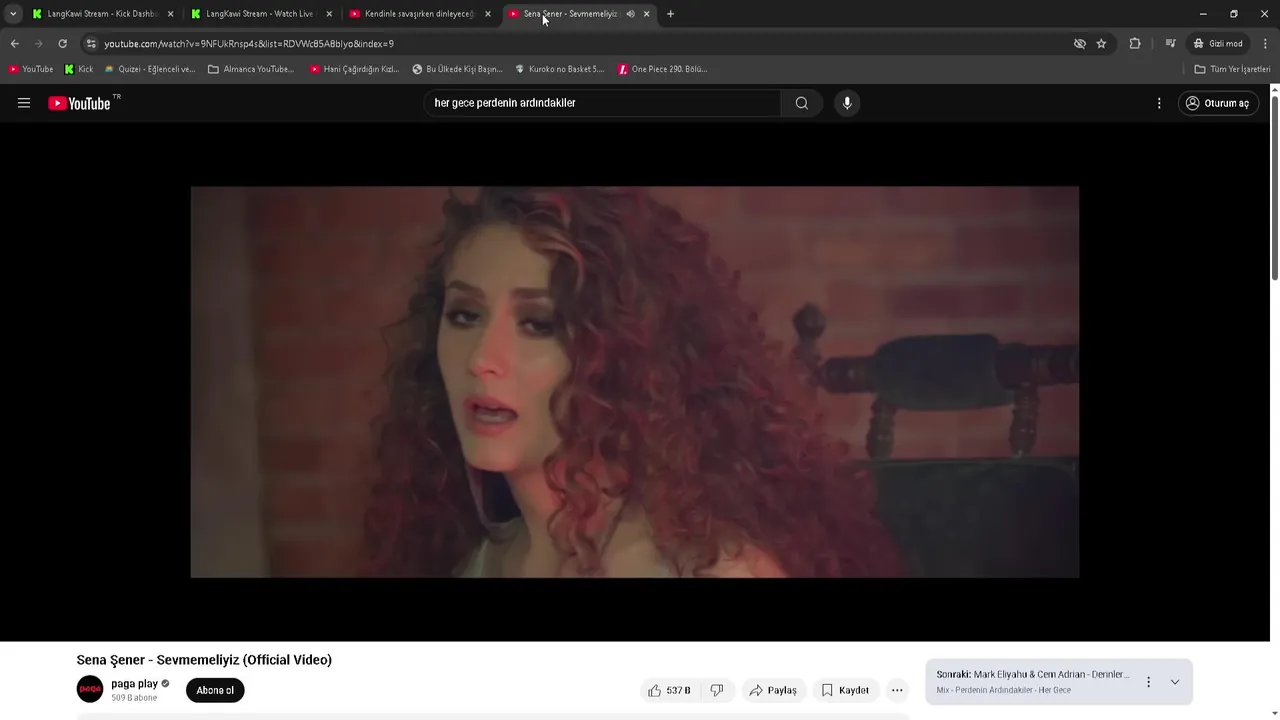The height and width of the screenshot is (720, 1280).
Task: Open a new tab with plus button
Action: 670,14
